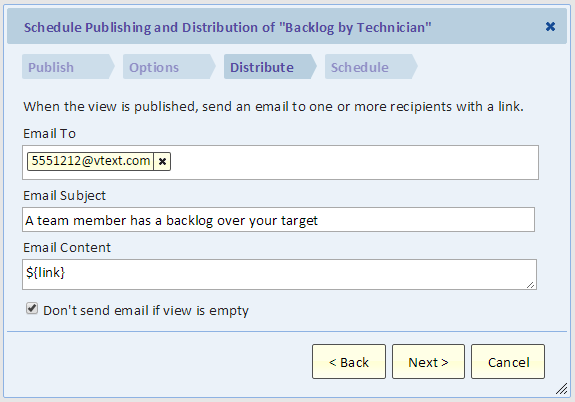The image size is (575, 402).
Task: Click the Back button
Action: tap(349, 362)
